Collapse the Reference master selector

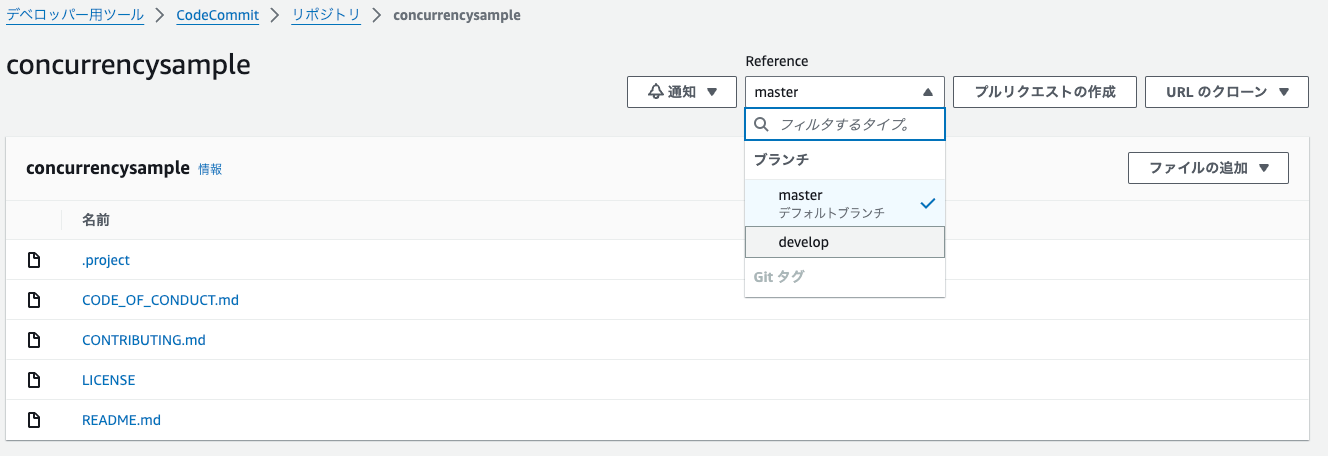click(x=845, y=92)
